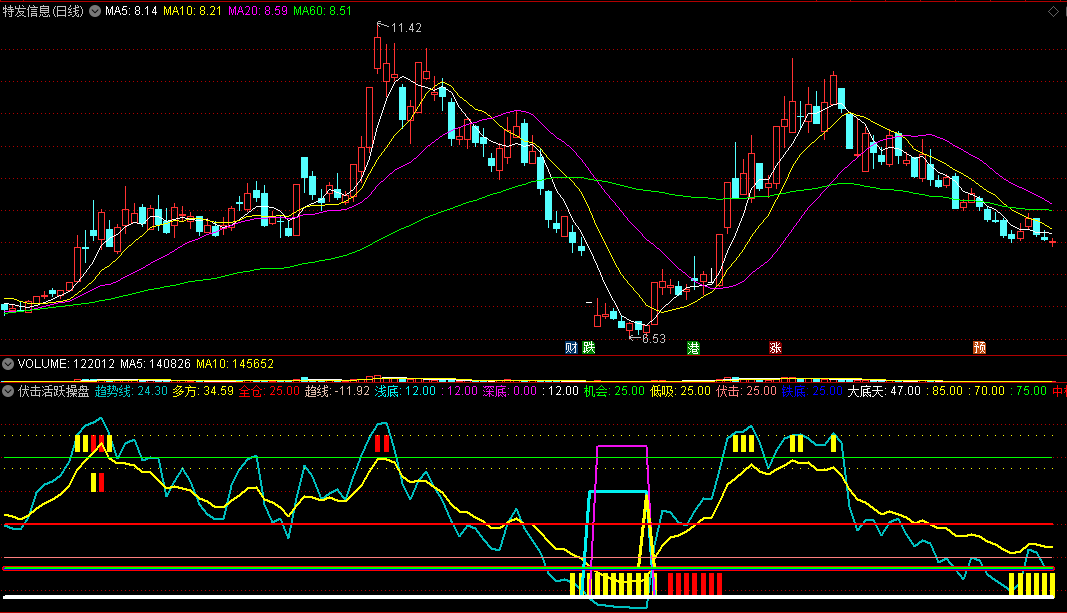
Task: Click the VOLUME: 122012 readout
Action: click(67, 364)
